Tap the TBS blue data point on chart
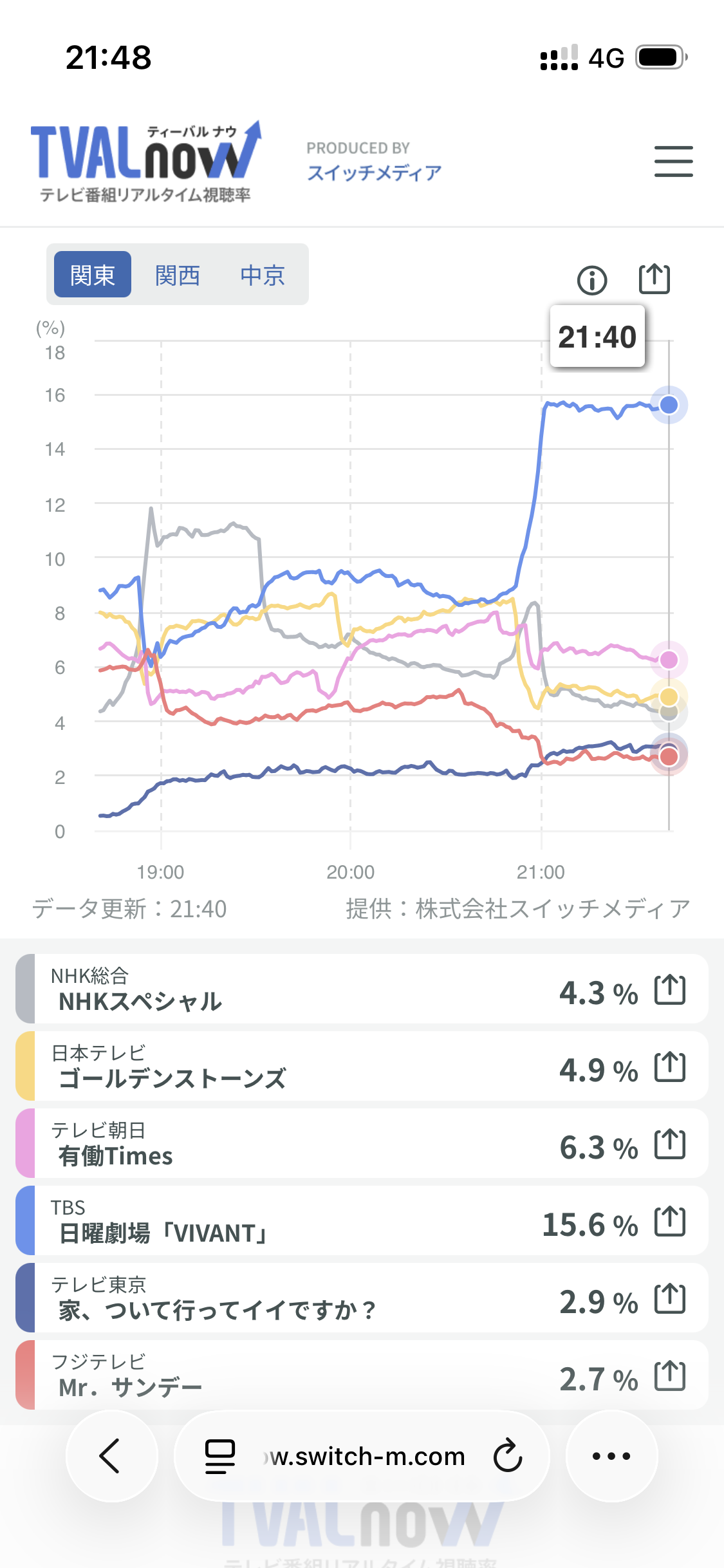 tap(669, 405)
